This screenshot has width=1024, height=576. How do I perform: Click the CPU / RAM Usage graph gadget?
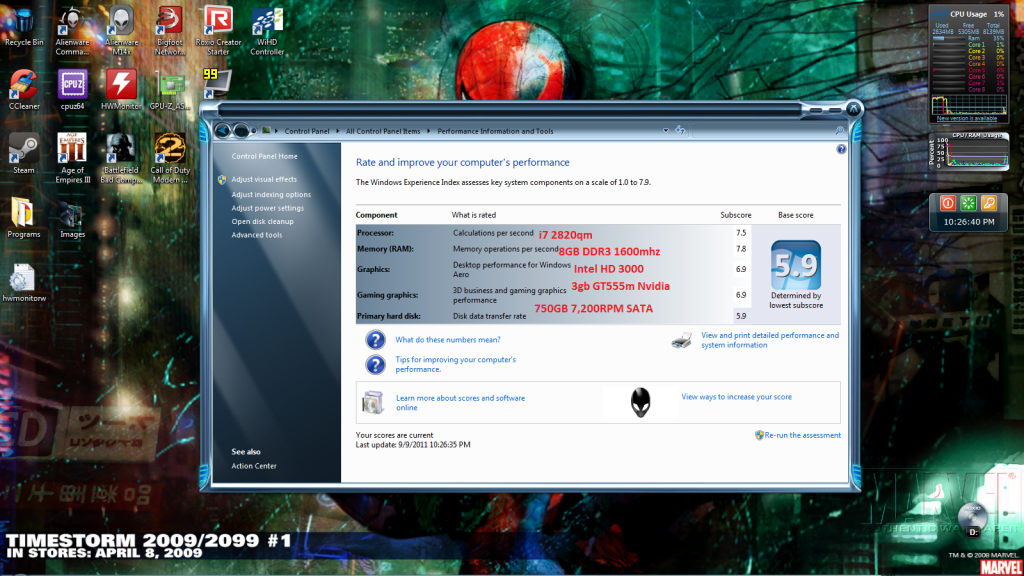tap(968, 152)
